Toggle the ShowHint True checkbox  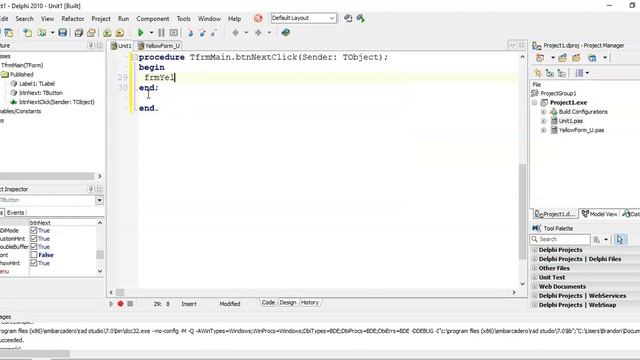pos(34,263)
